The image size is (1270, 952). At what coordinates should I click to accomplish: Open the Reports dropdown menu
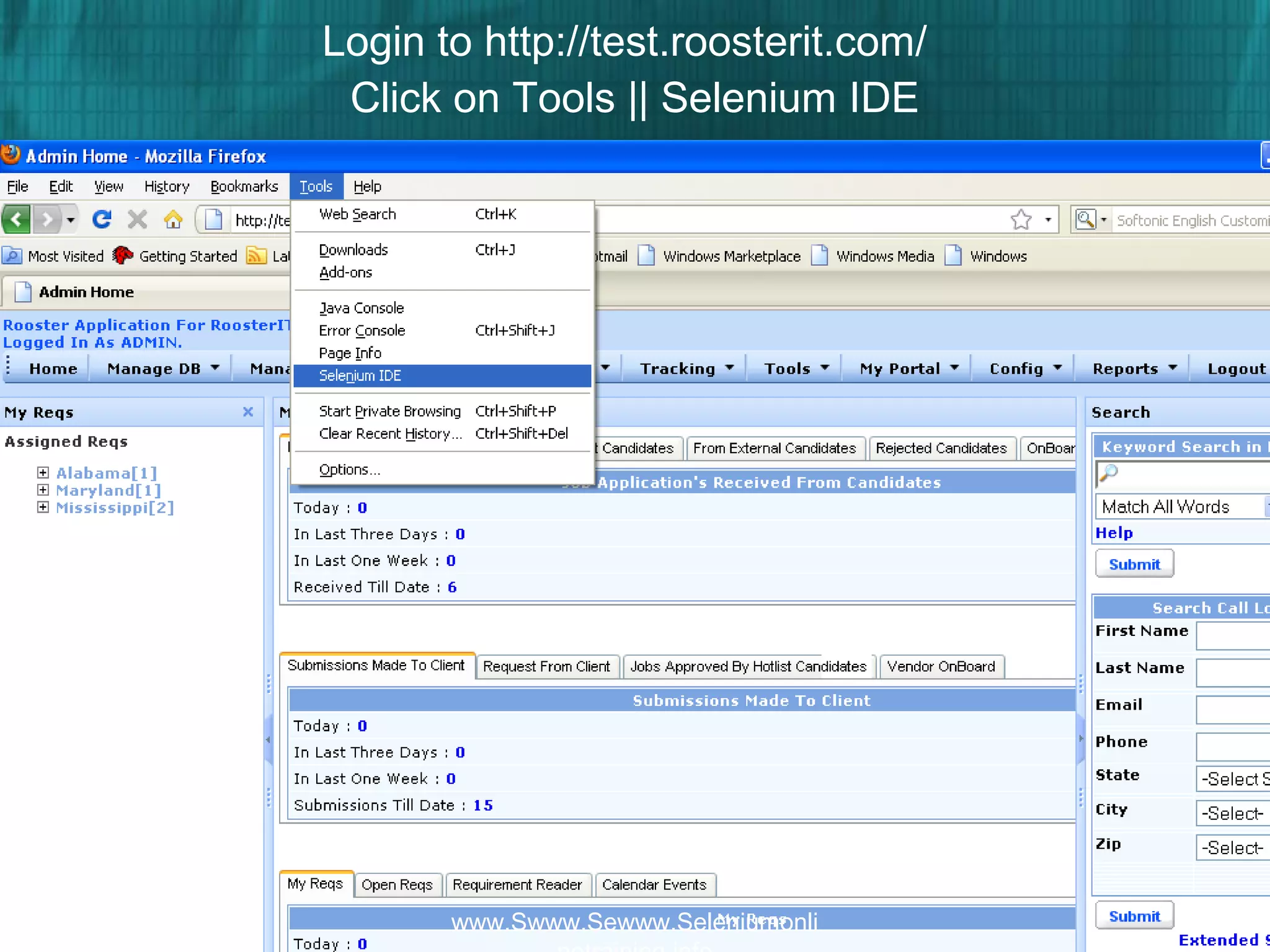(1134, 369)
